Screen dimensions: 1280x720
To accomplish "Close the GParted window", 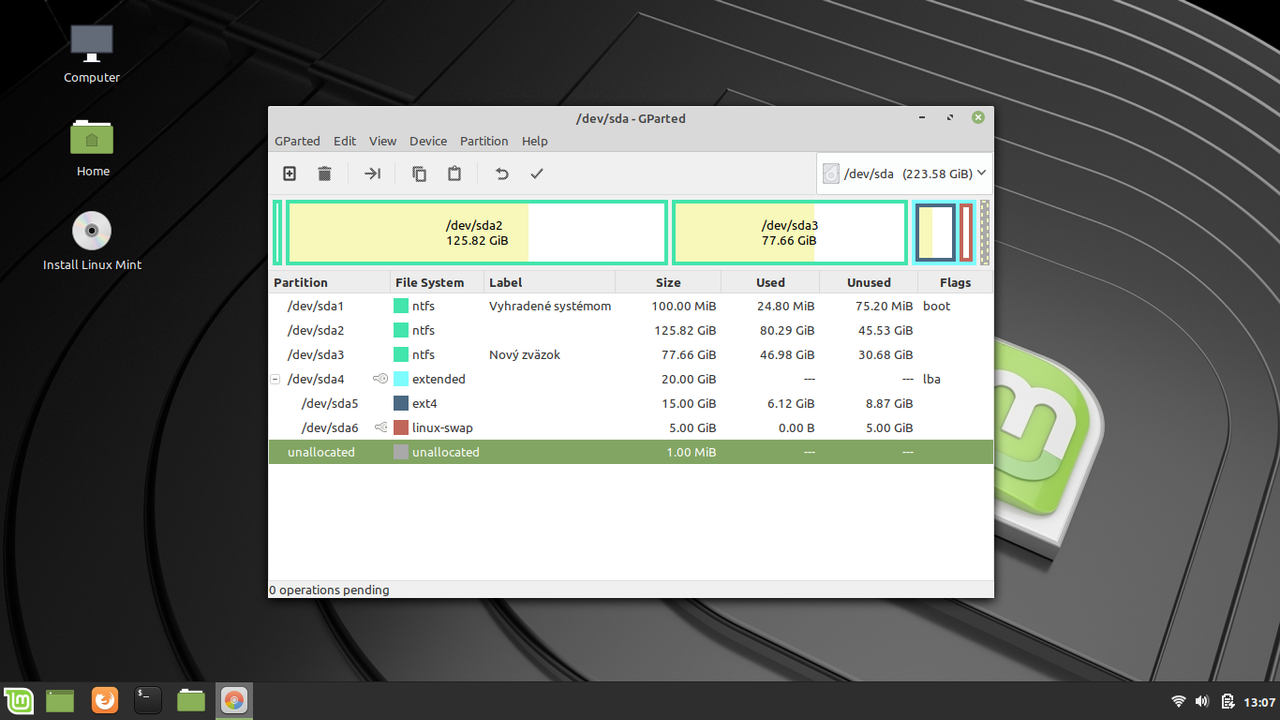I will [978, 118].
